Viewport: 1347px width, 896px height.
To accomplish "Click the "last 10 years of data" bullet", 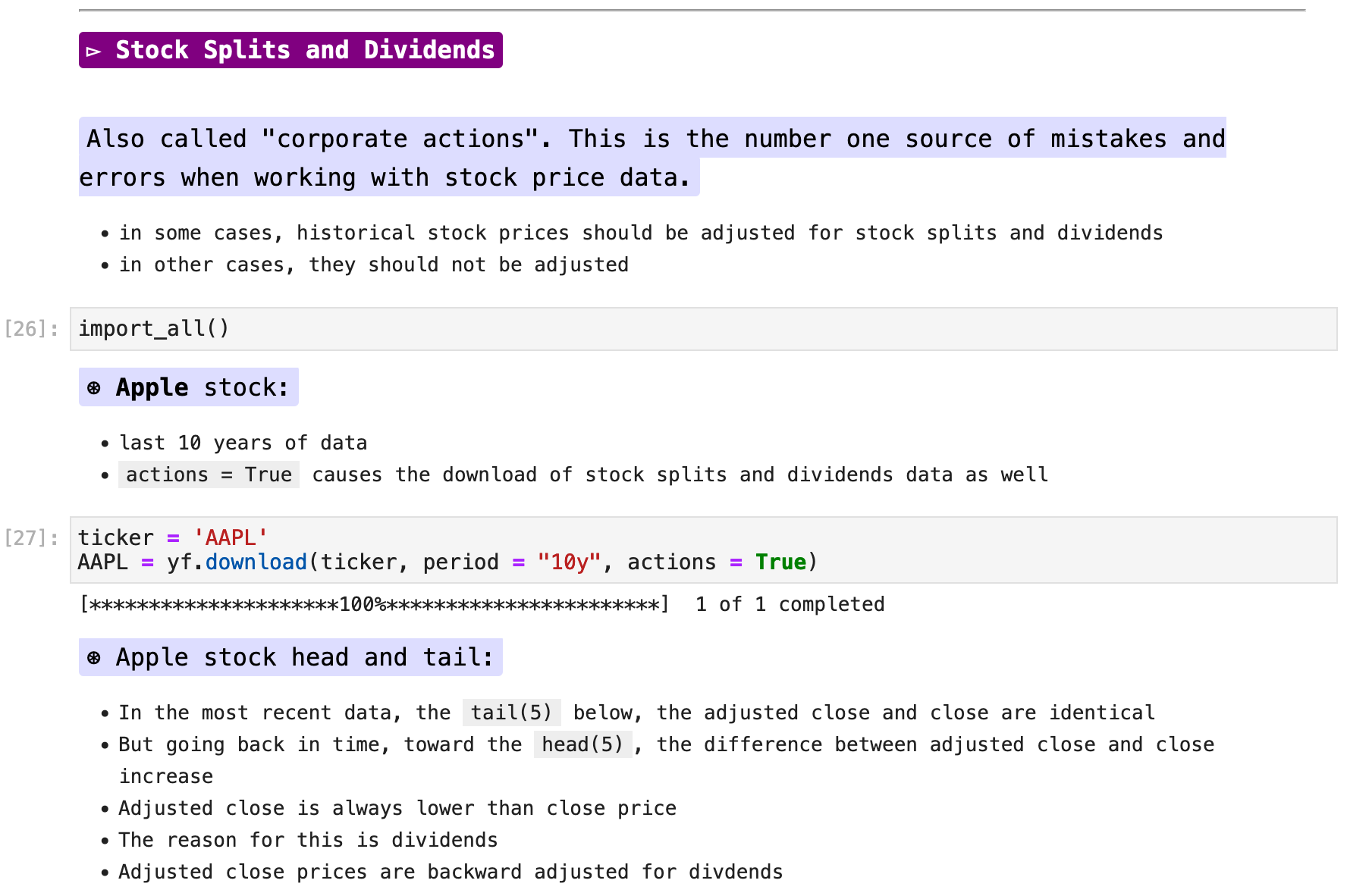I will point(243,443).
